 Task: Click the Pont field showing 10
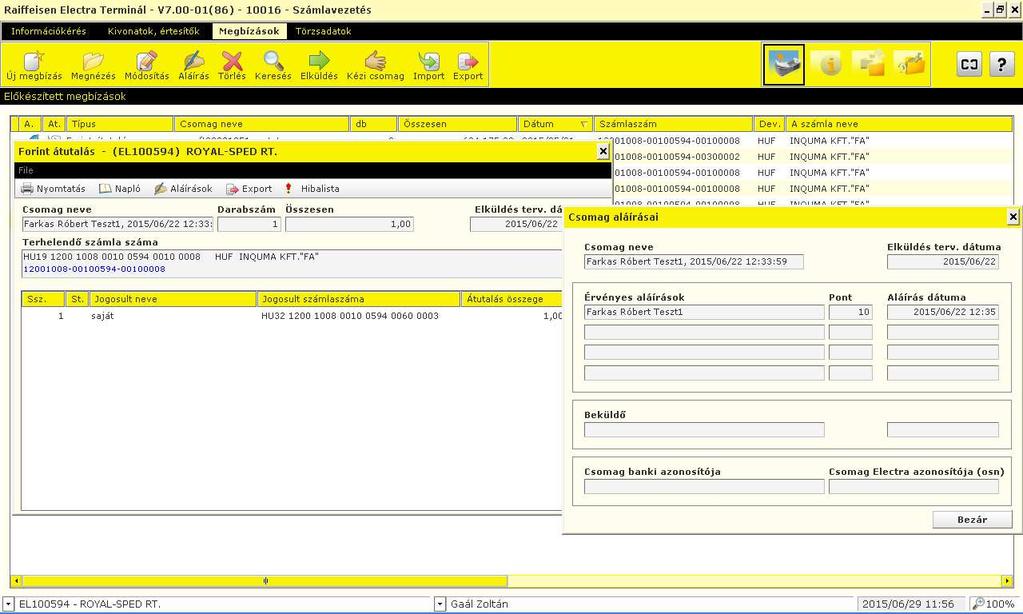[851, 312]
